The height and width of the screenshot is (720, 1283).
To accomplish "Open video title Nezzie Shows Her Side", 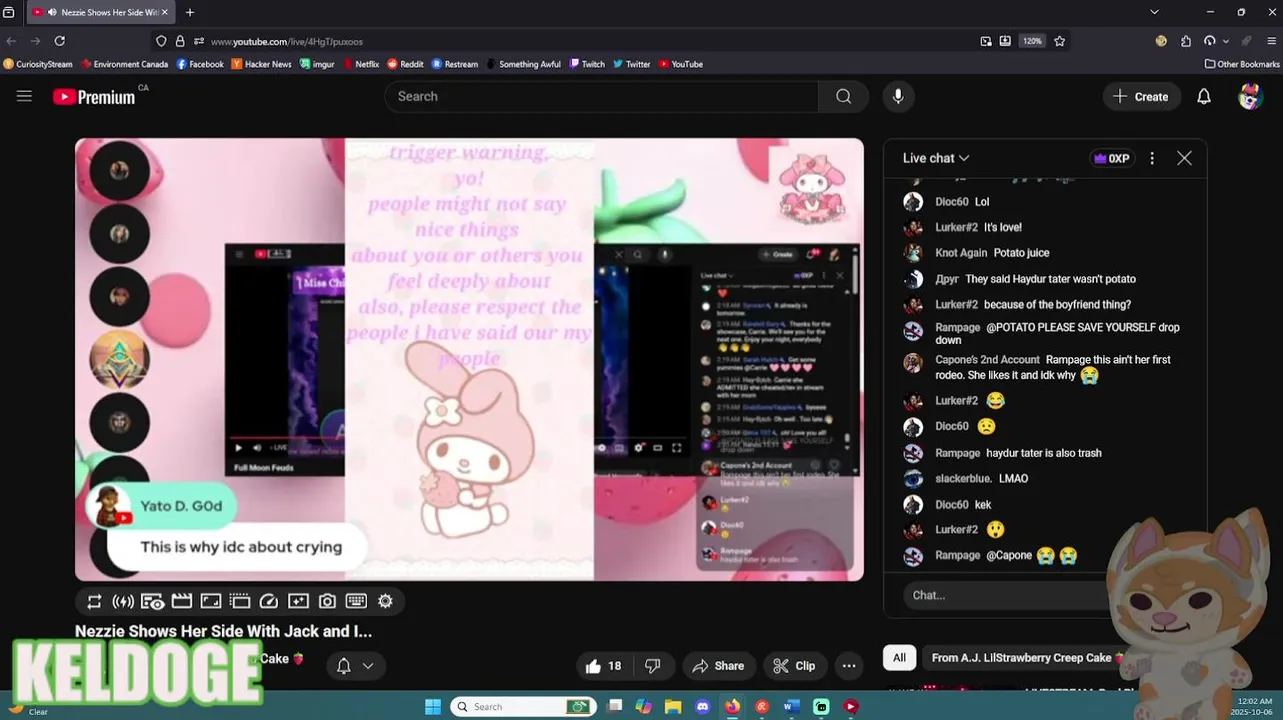I will (223, 631).
